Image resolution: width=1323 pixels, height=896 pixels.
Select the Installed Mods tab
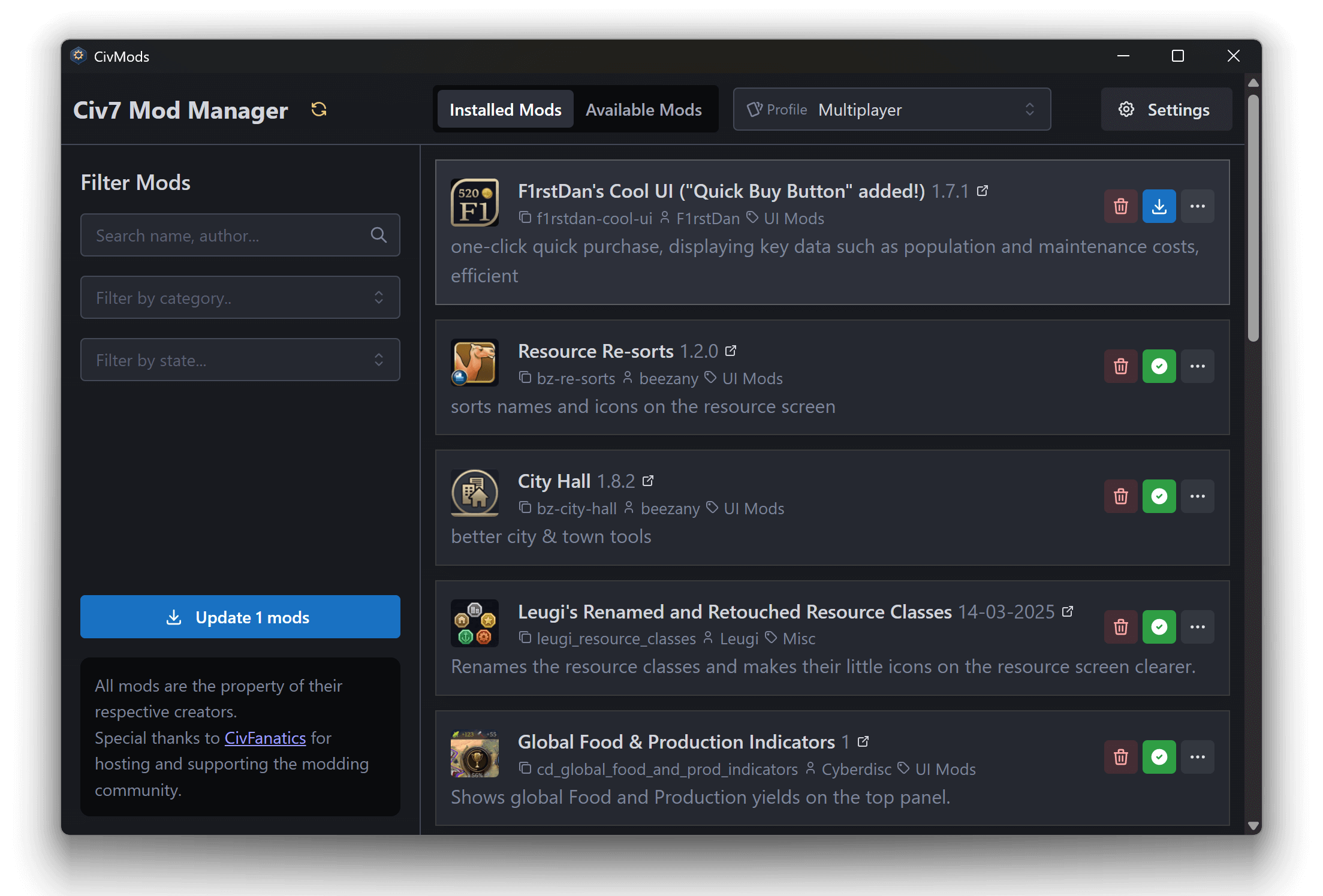click(505, 109)
